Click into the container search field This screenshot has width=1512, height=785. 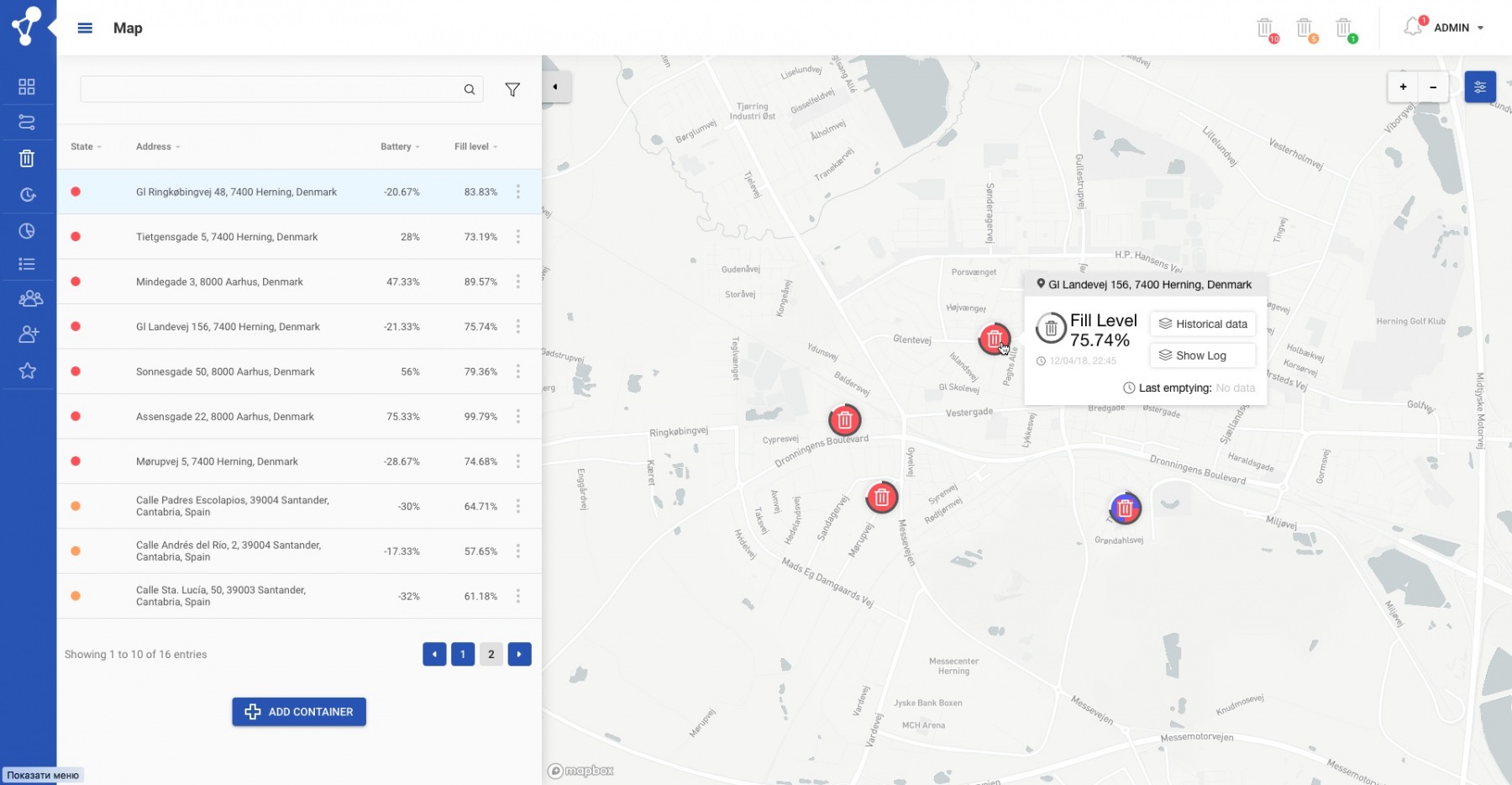point(269,89)
